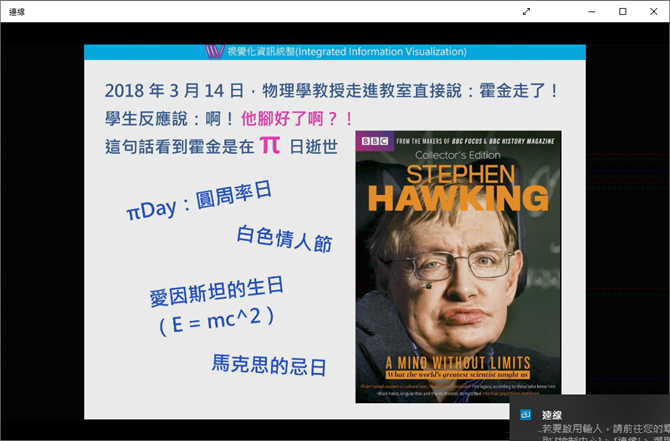Click the pink text 他腳好了啊？！
Viewport: 670px width, 441px height.
pos(297,118)
